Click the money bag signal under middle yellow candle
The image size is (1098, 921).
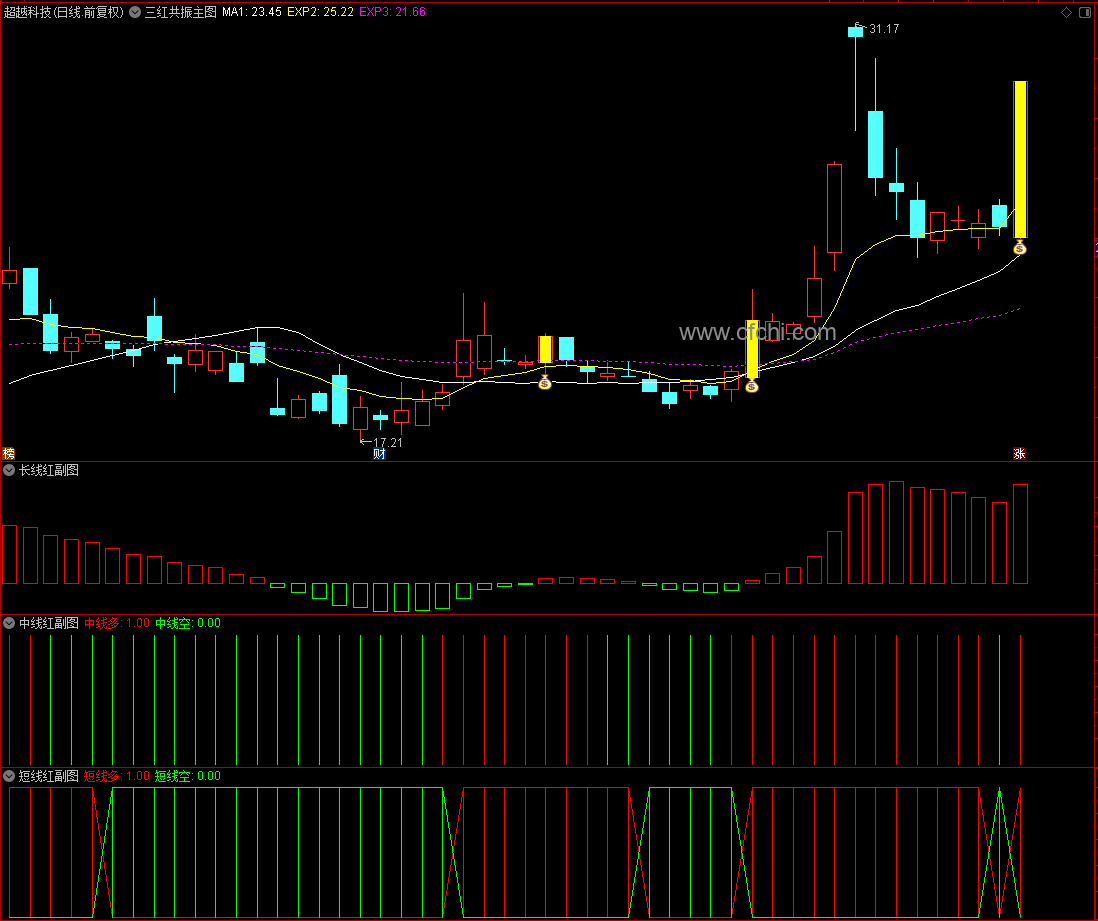coord(751,385)
